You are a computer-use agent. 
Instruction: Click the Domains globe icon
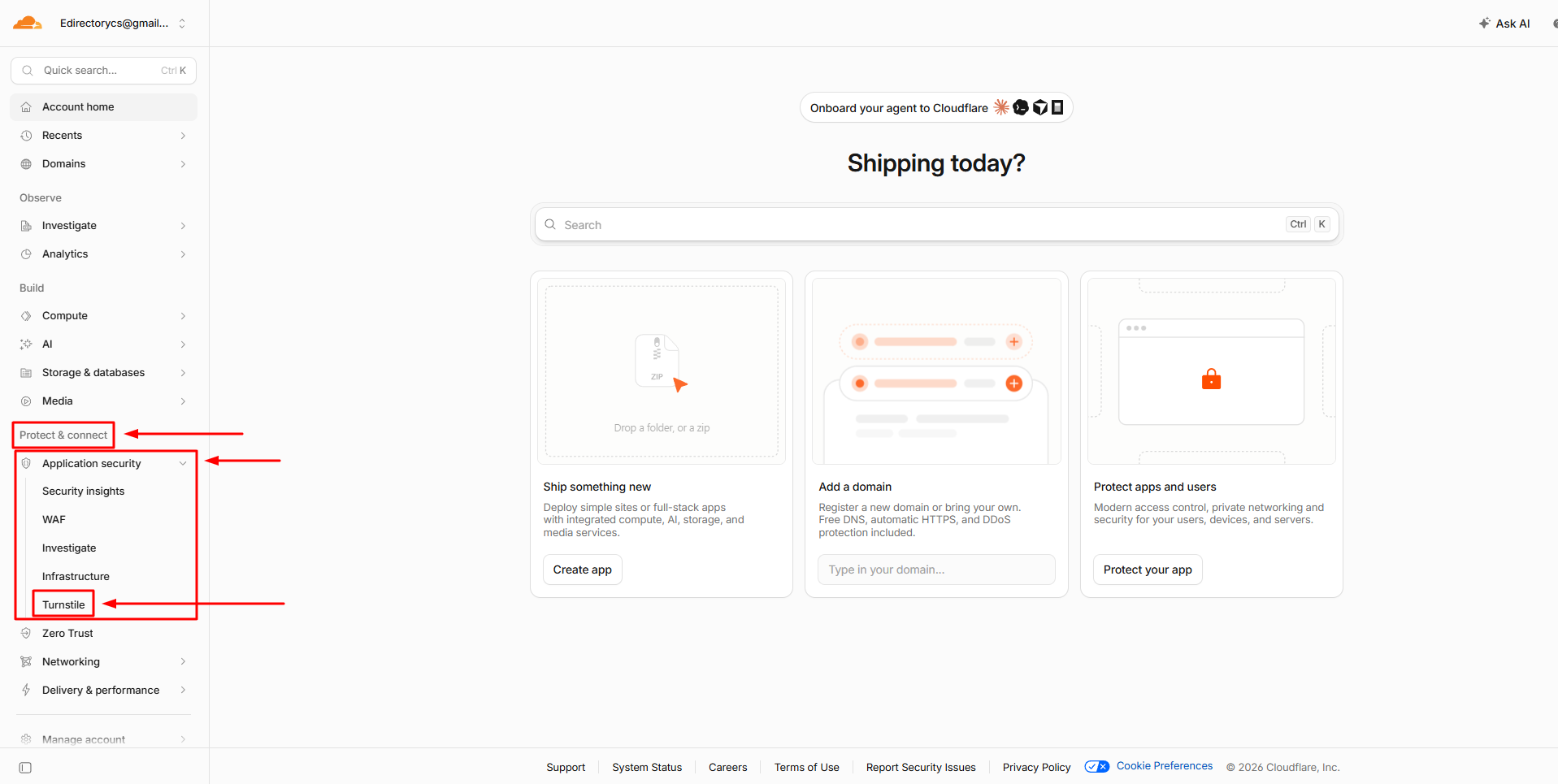point(26,164)
